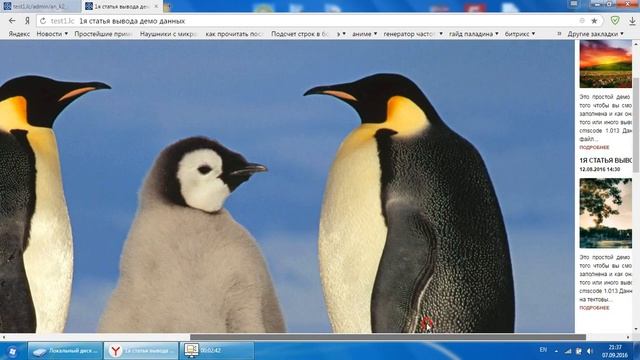Open Yandex home via the Я button
Image resolution: width=640 pixels, height=360 pixels.
coord(27,20)
